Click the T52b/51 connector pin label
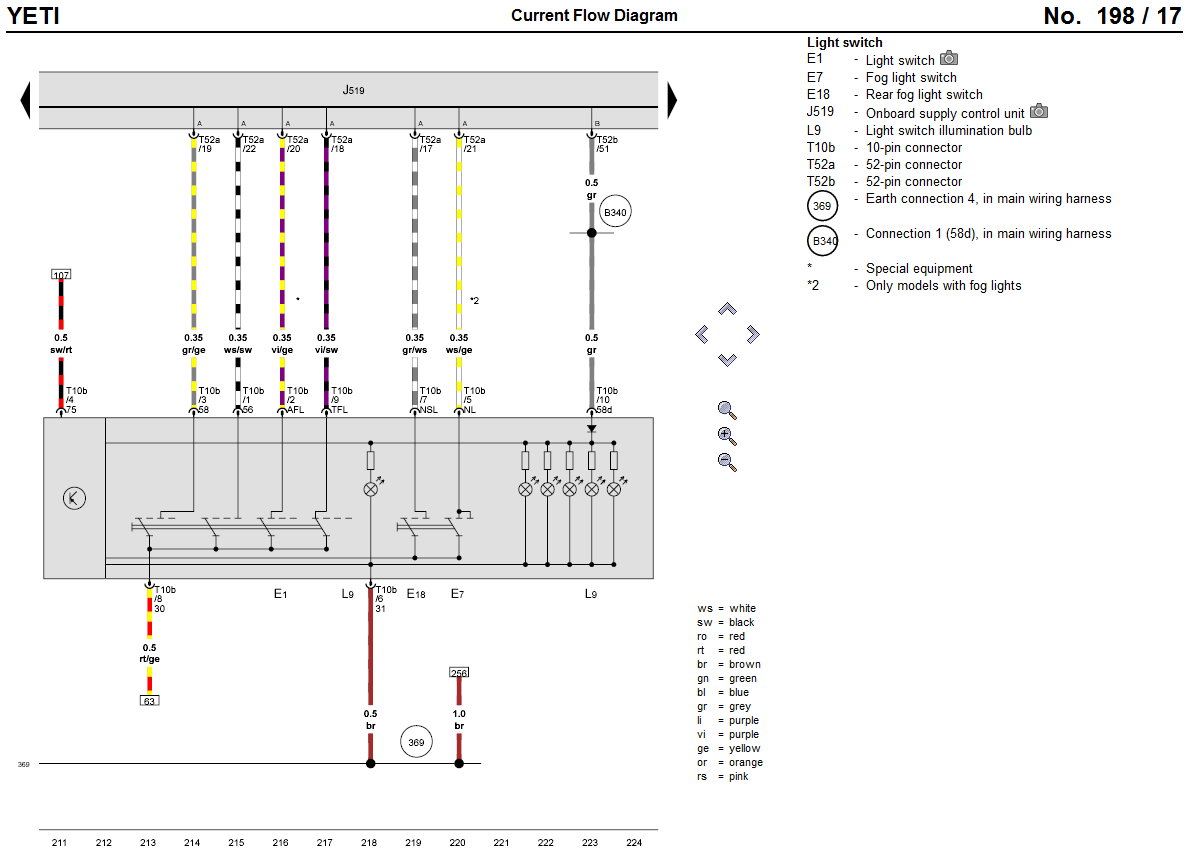The width and height of the screenshot is (1193, 864). tap(607, 145)
